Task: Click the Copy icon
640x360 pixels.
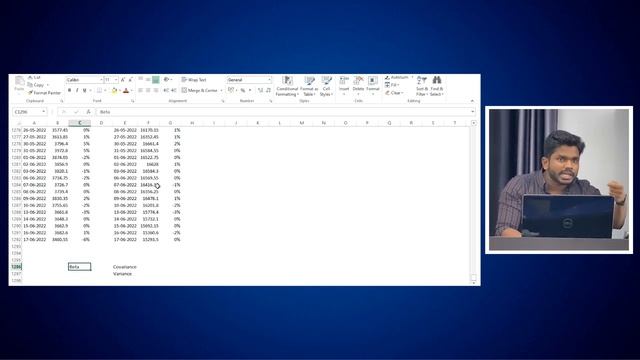Action: click(30, 85)
